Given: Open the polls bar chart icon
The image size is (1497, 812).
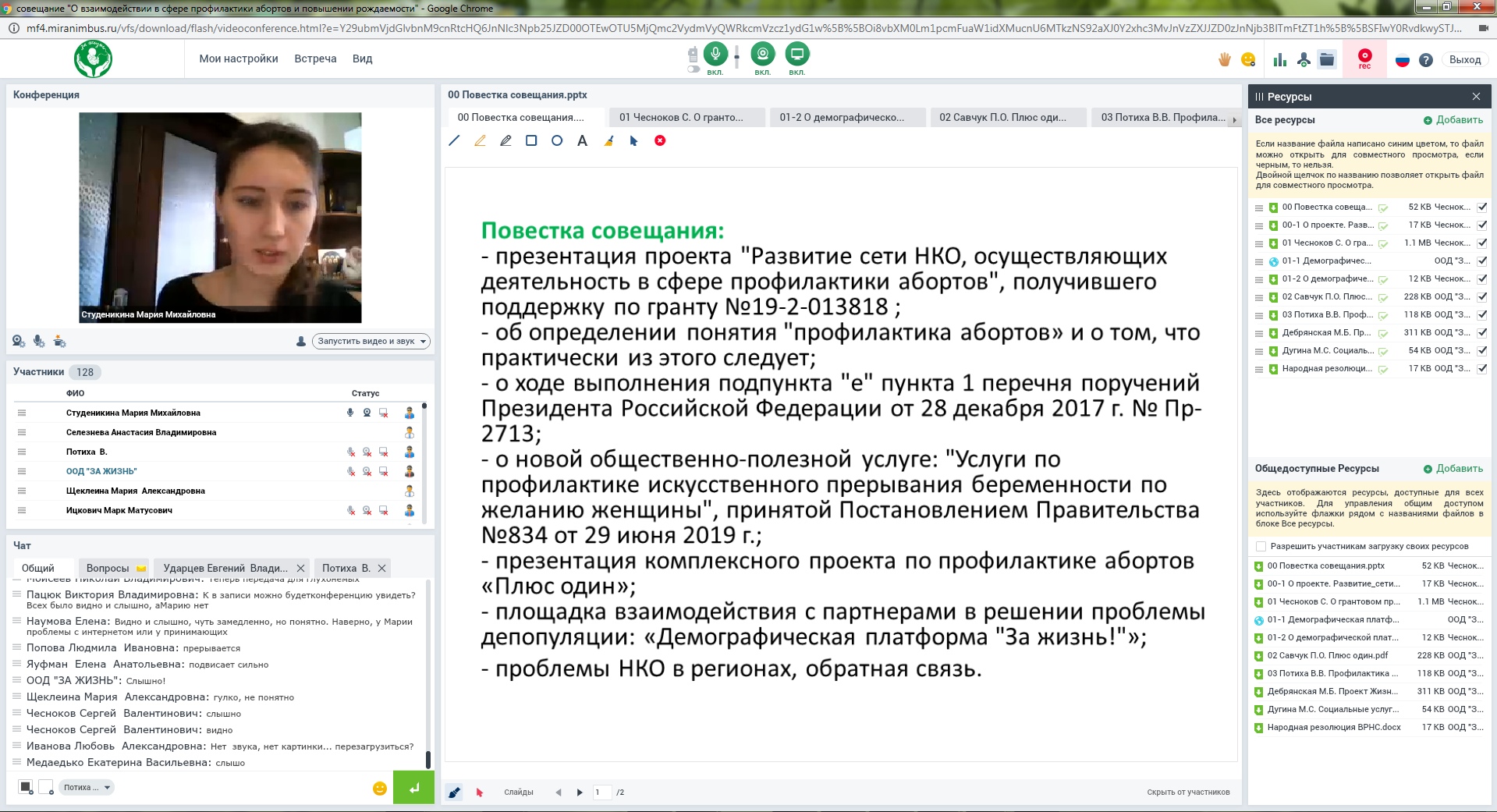Looking at the screenshot, I should tap(1280, 60).
